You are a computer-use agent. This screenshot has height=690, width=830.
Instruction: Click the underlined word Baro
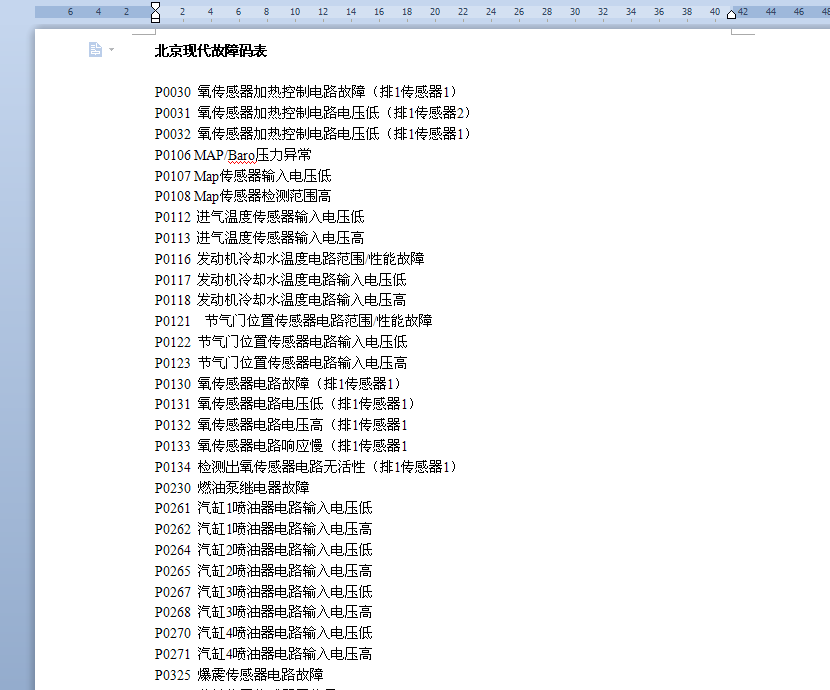[241, 156]
